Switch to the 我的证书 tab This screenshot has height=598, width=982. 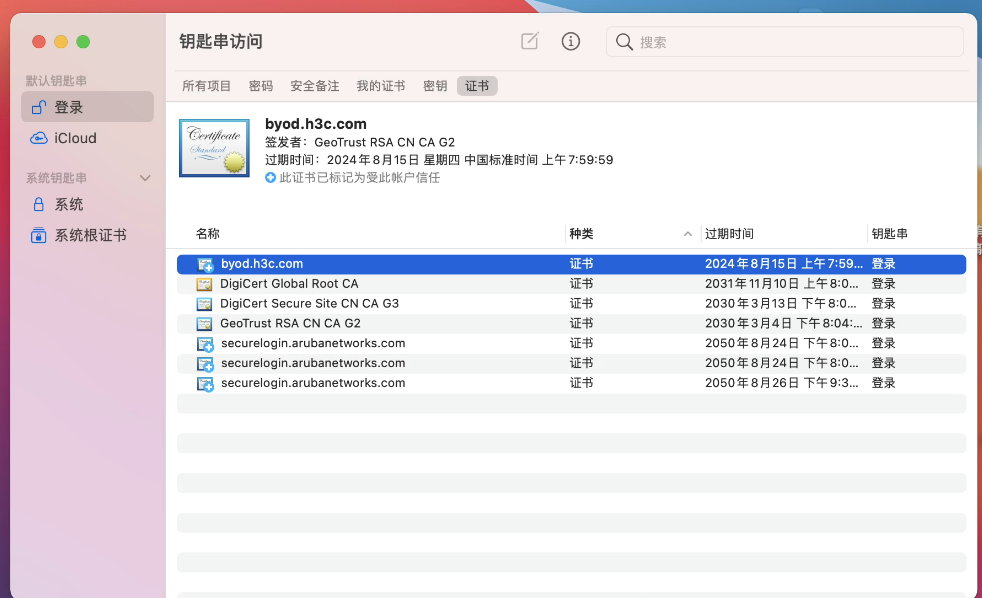click(381, 86)
